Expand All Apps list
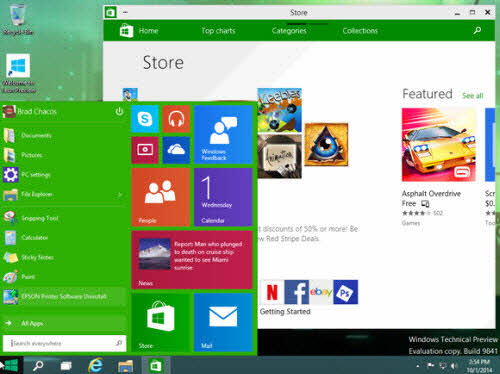Image resolution: width=500 pixels, height=374 pixels. pyautogui.click(x=63, y=323)
